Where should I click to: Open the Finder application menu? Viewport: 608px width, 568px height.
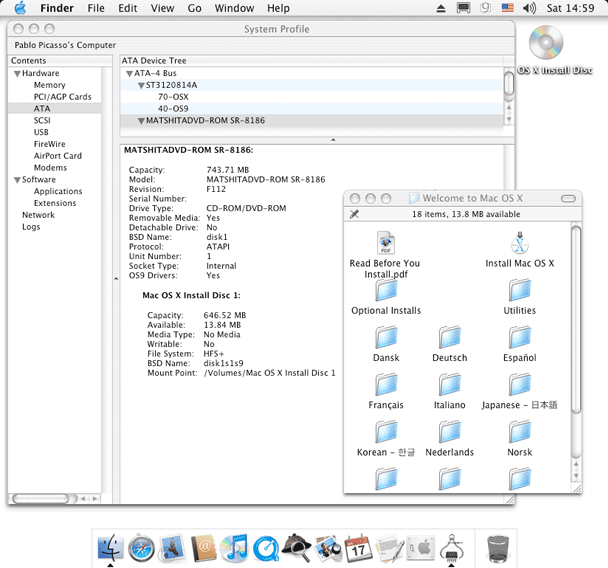(57, 8)
